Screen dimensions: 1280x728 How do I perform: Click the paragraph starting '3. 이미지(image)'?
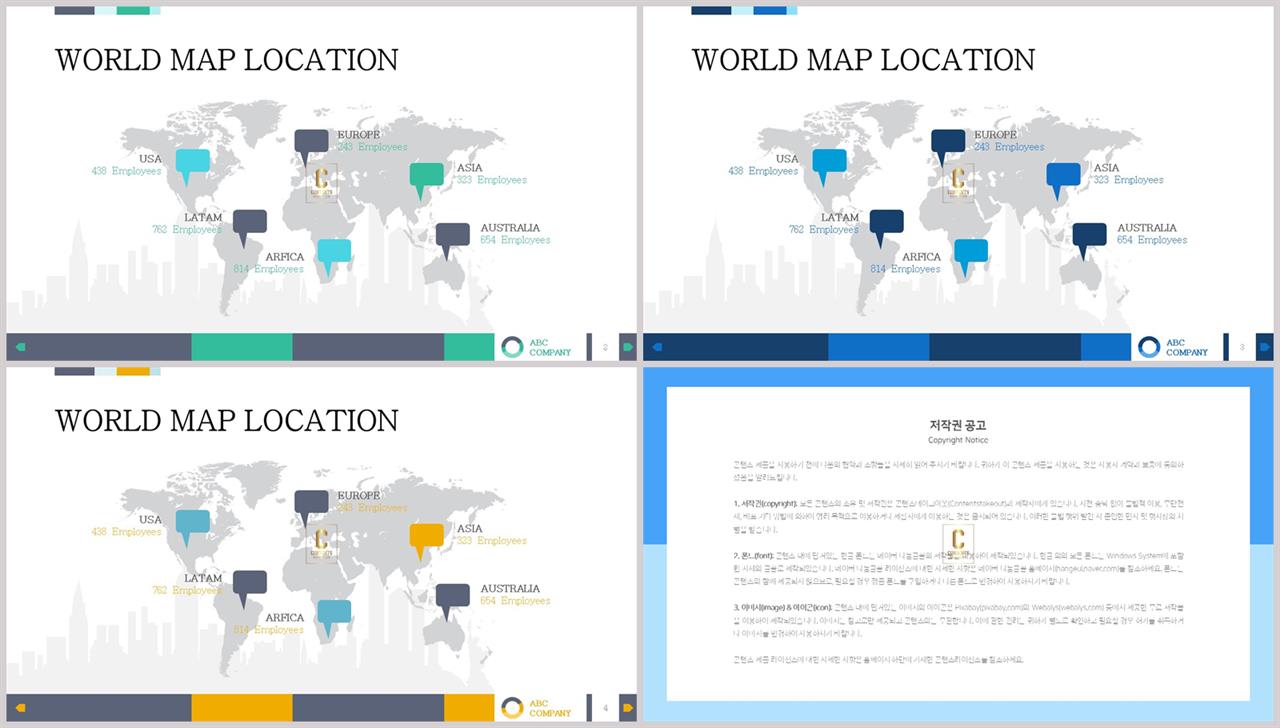click(x=958, y=620)
